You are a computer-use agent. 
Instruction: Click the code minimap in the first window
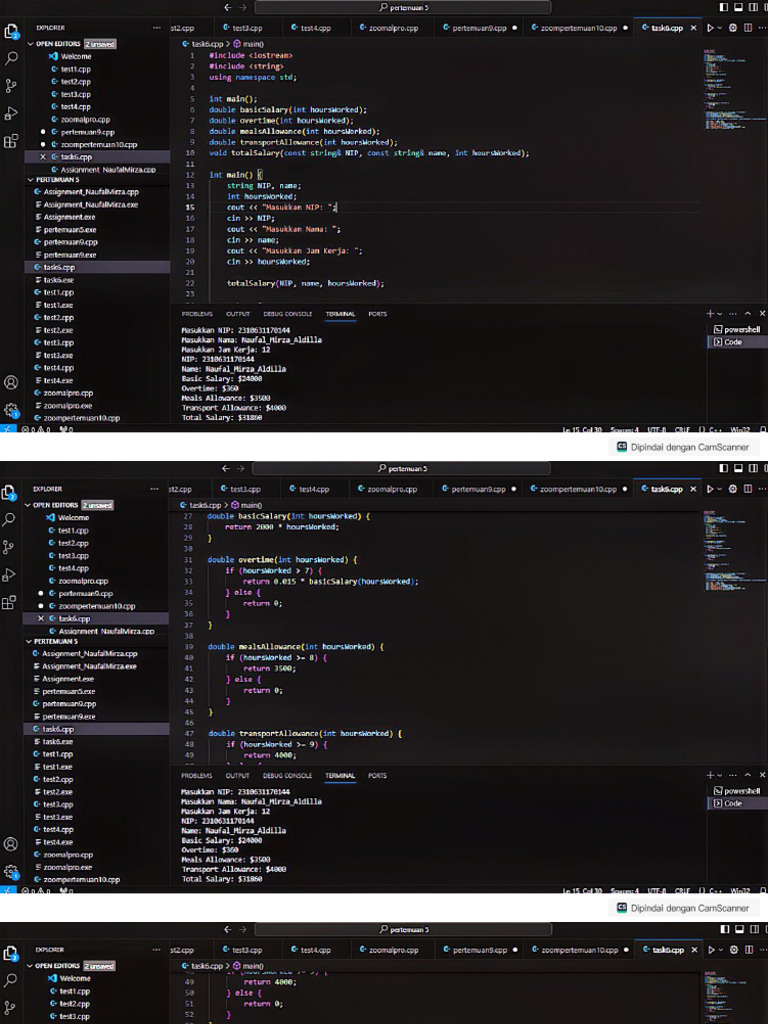[x=735, y=89]
